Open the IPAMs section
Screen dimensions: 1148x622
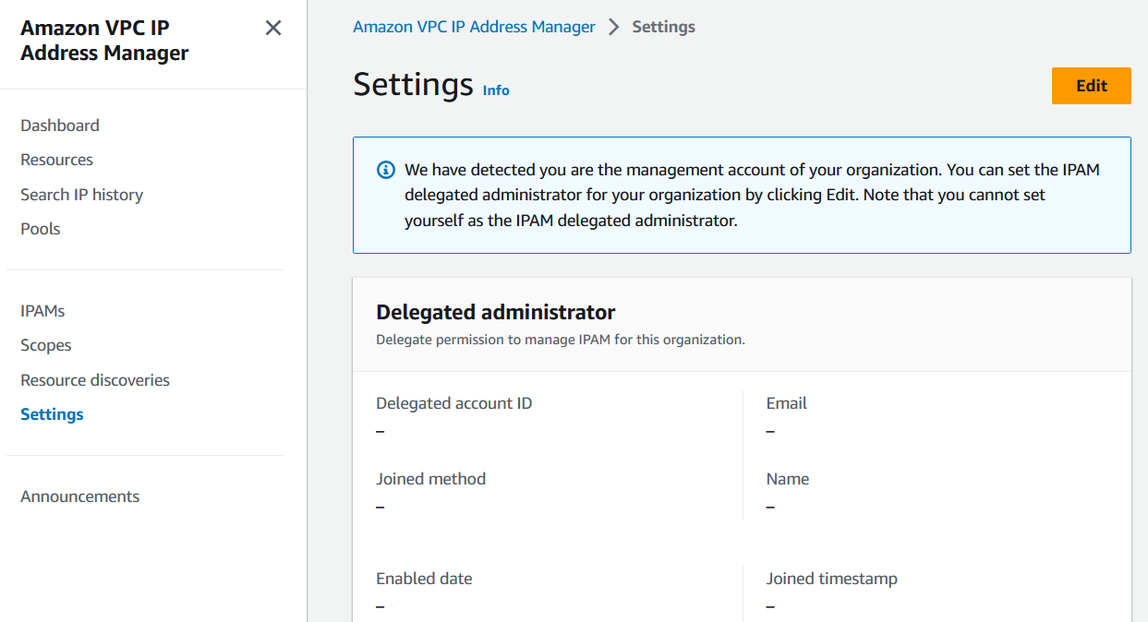[x=43, y=311]
